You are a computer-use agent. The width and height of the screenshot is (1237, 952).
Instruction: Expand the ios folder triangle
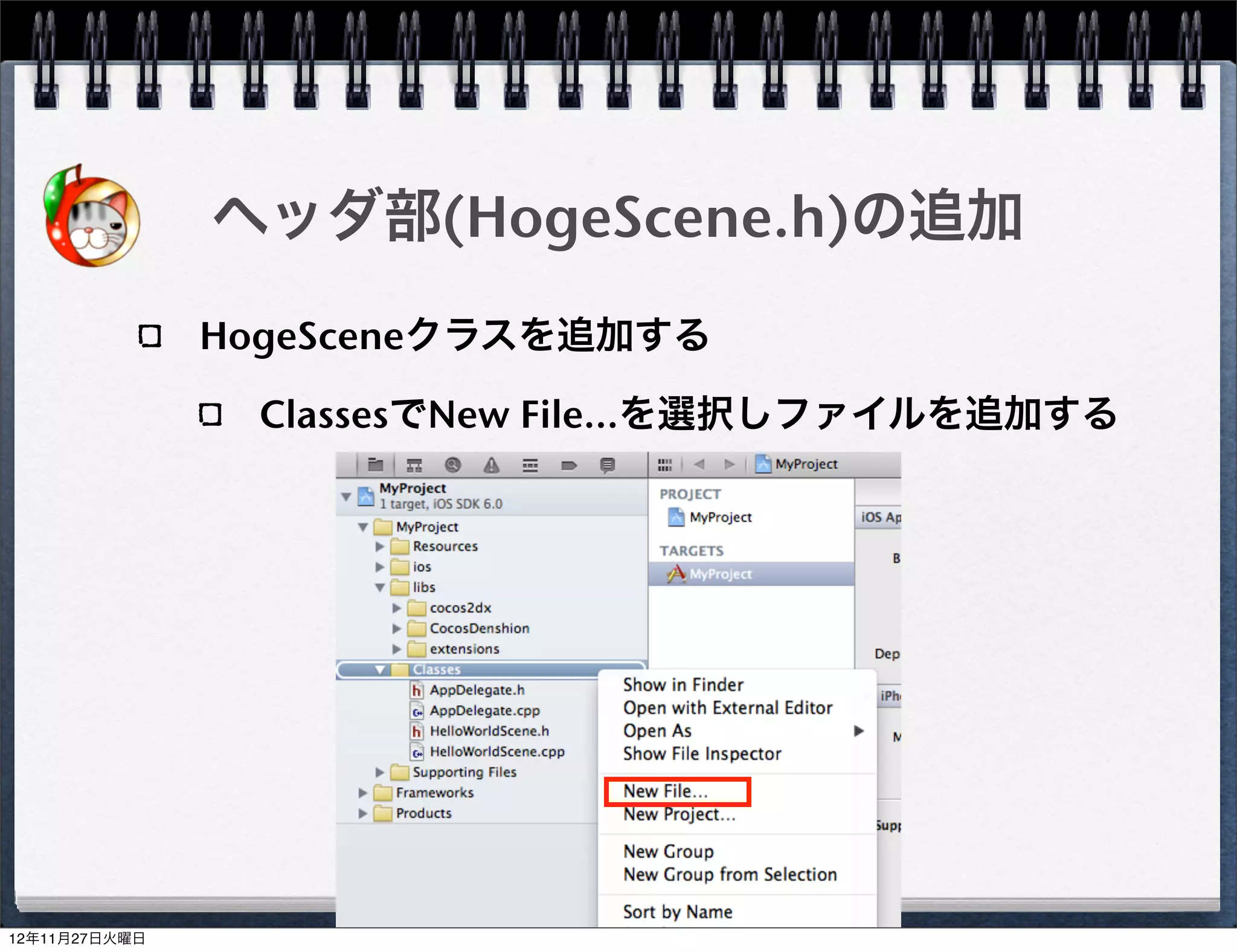coord(379,567)
